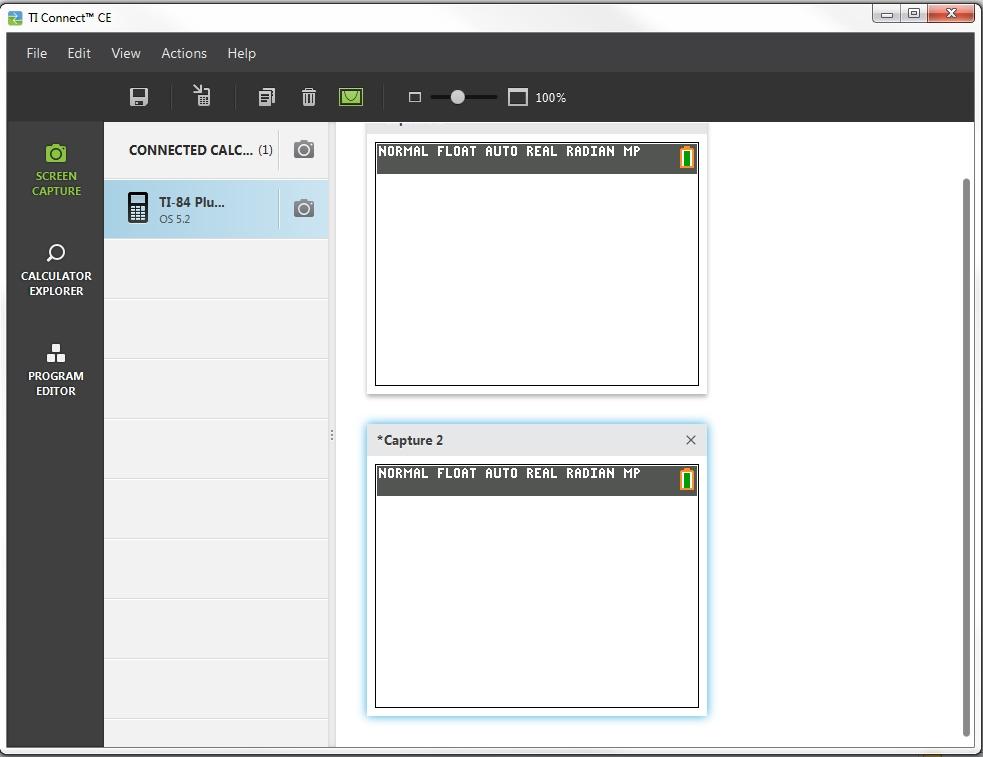Close the TI Connect CE window
The image size is (983, 757).
tap(951, 14)
